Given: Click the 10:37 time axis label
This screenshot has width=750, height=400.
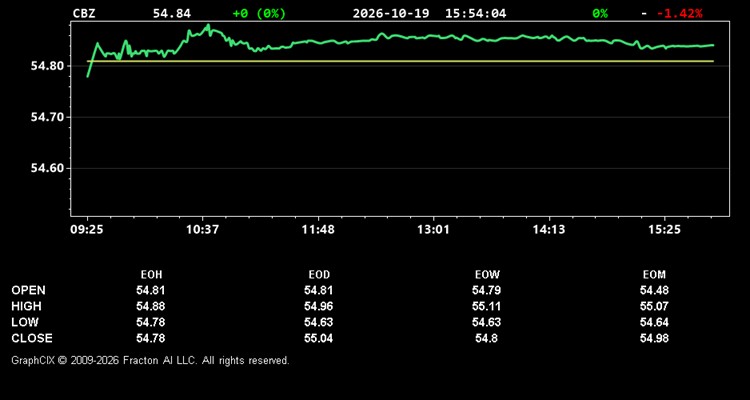Looking at the screenshot, I should (x=202, y=230).
